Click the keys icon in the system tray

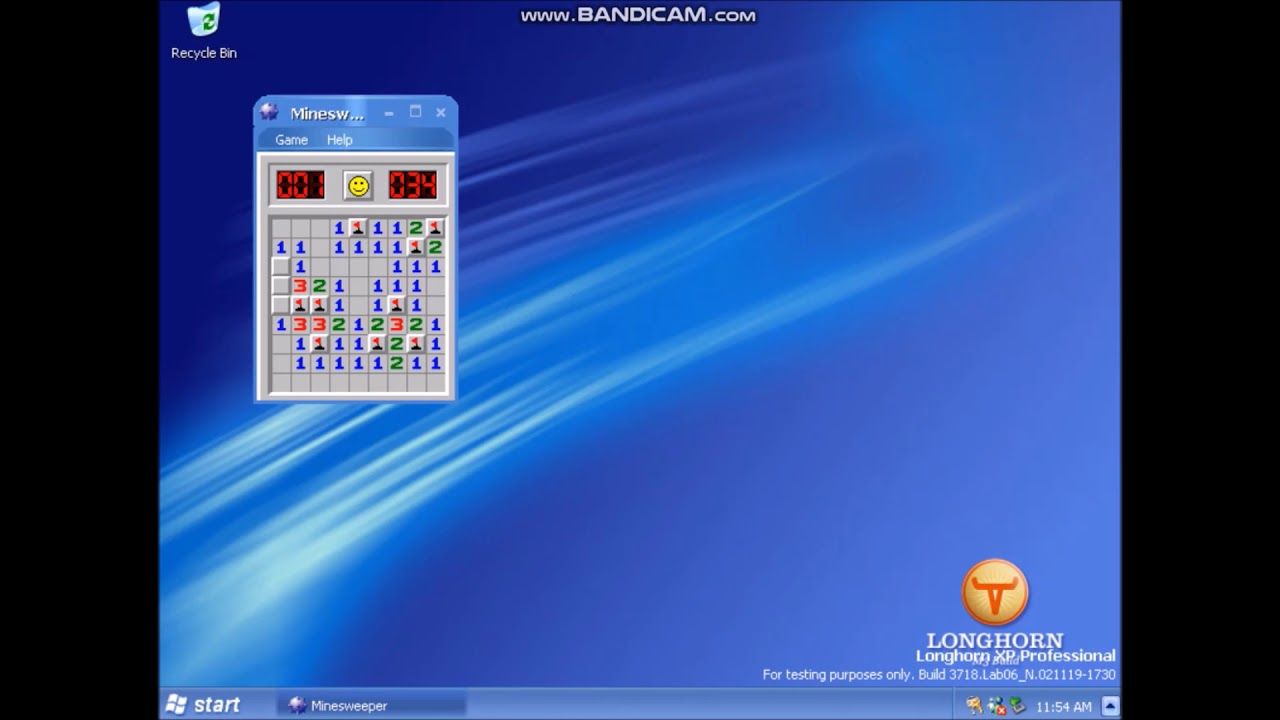point(975,706)
